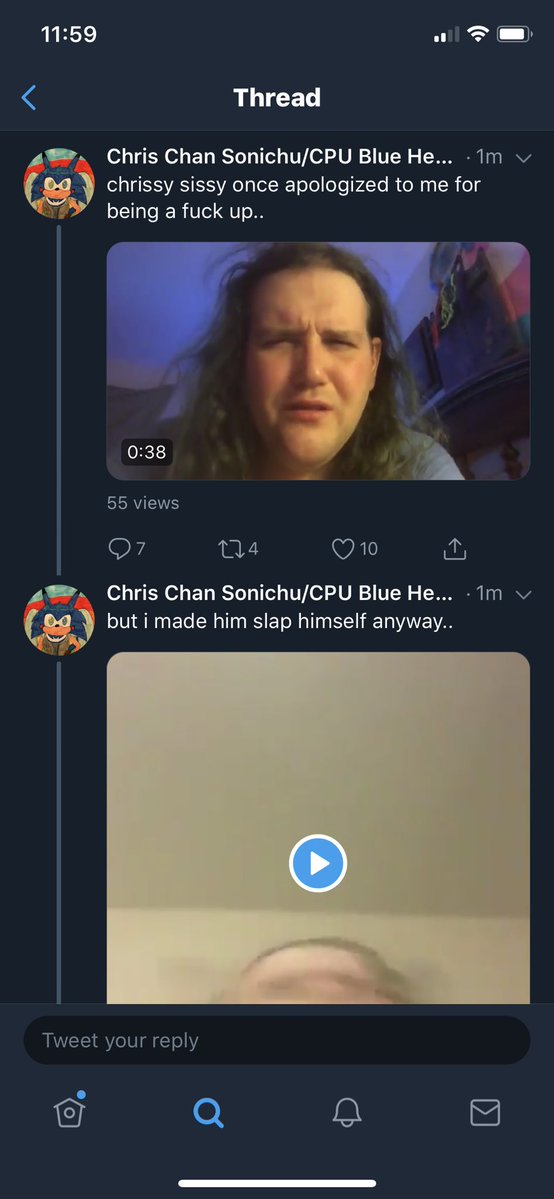Open first tweet's profile avatar
Screen dimensions: 554x1199
pyautogui.click(x=60, y=184)
